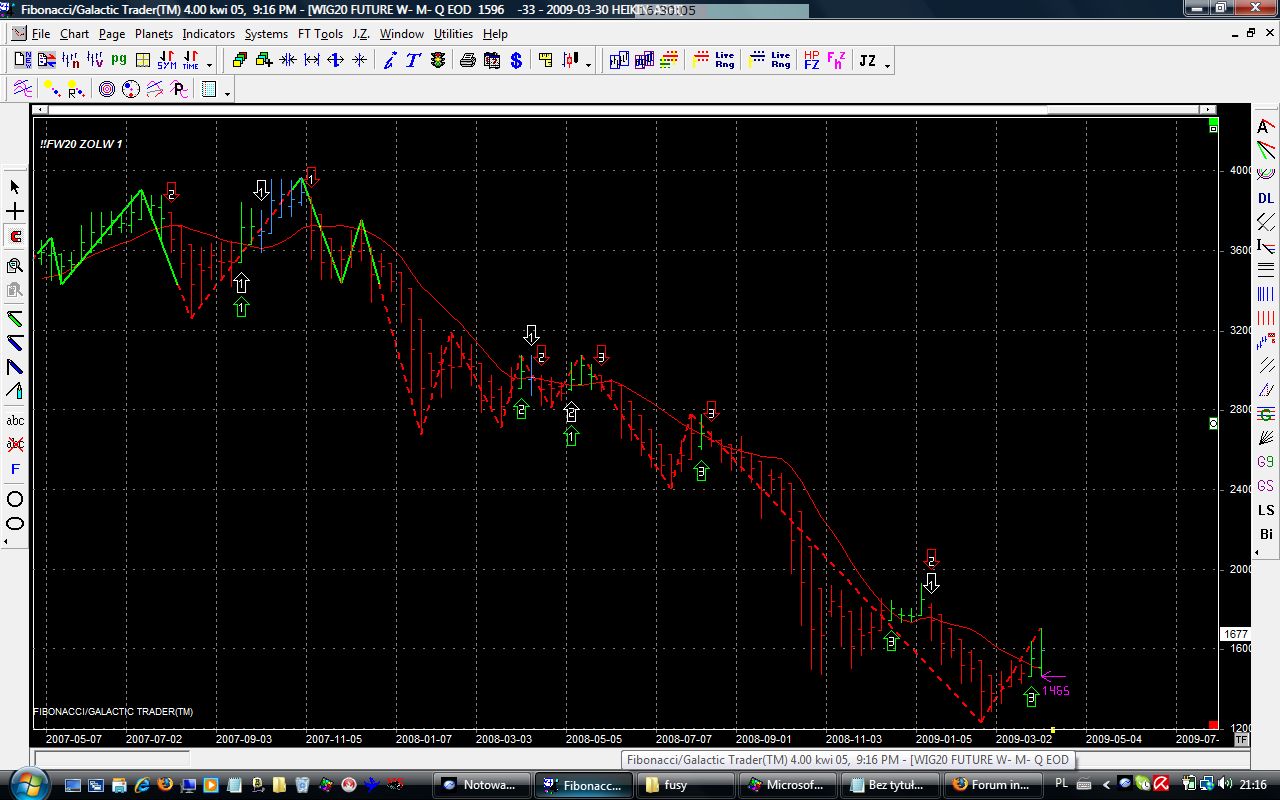
Task: Toggle the red magnet snap tool
Action: [15, 237]
